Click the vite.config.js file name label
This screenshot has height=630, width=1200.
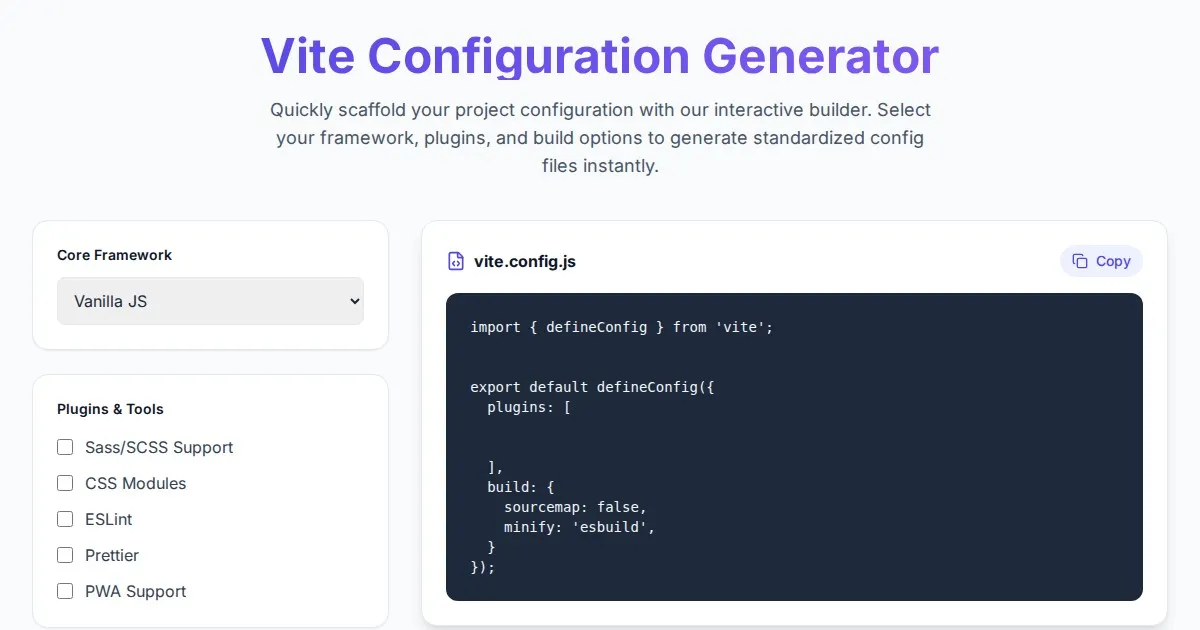point(524,262)
